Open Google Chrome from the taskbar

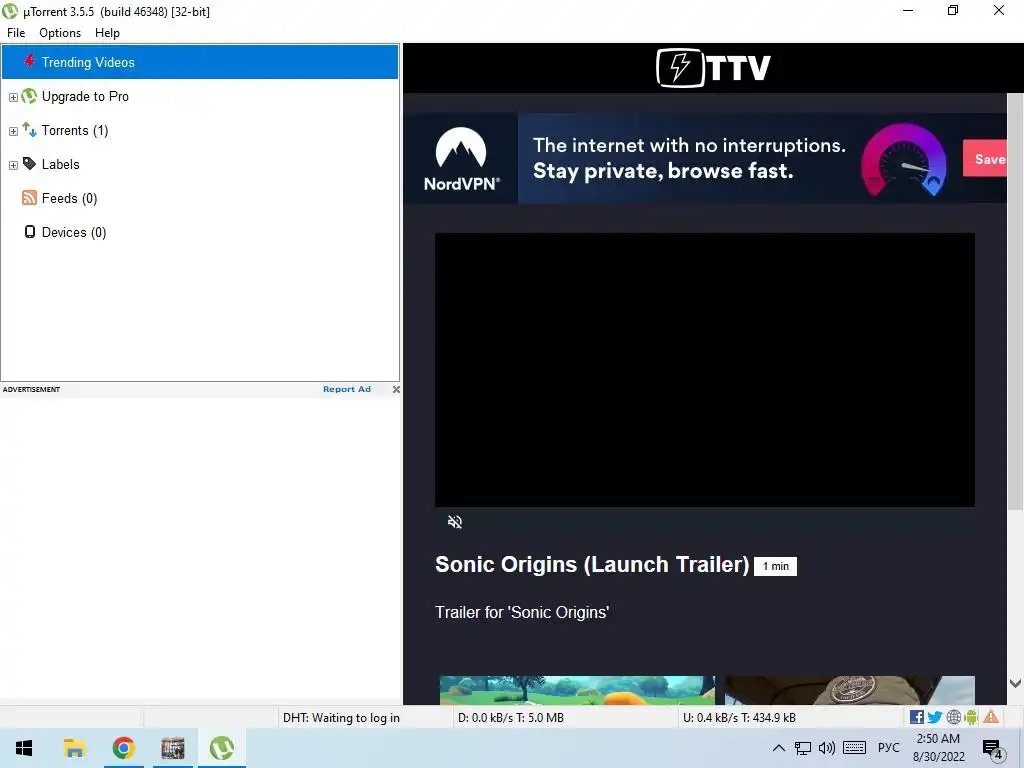[x=123, y=748]
